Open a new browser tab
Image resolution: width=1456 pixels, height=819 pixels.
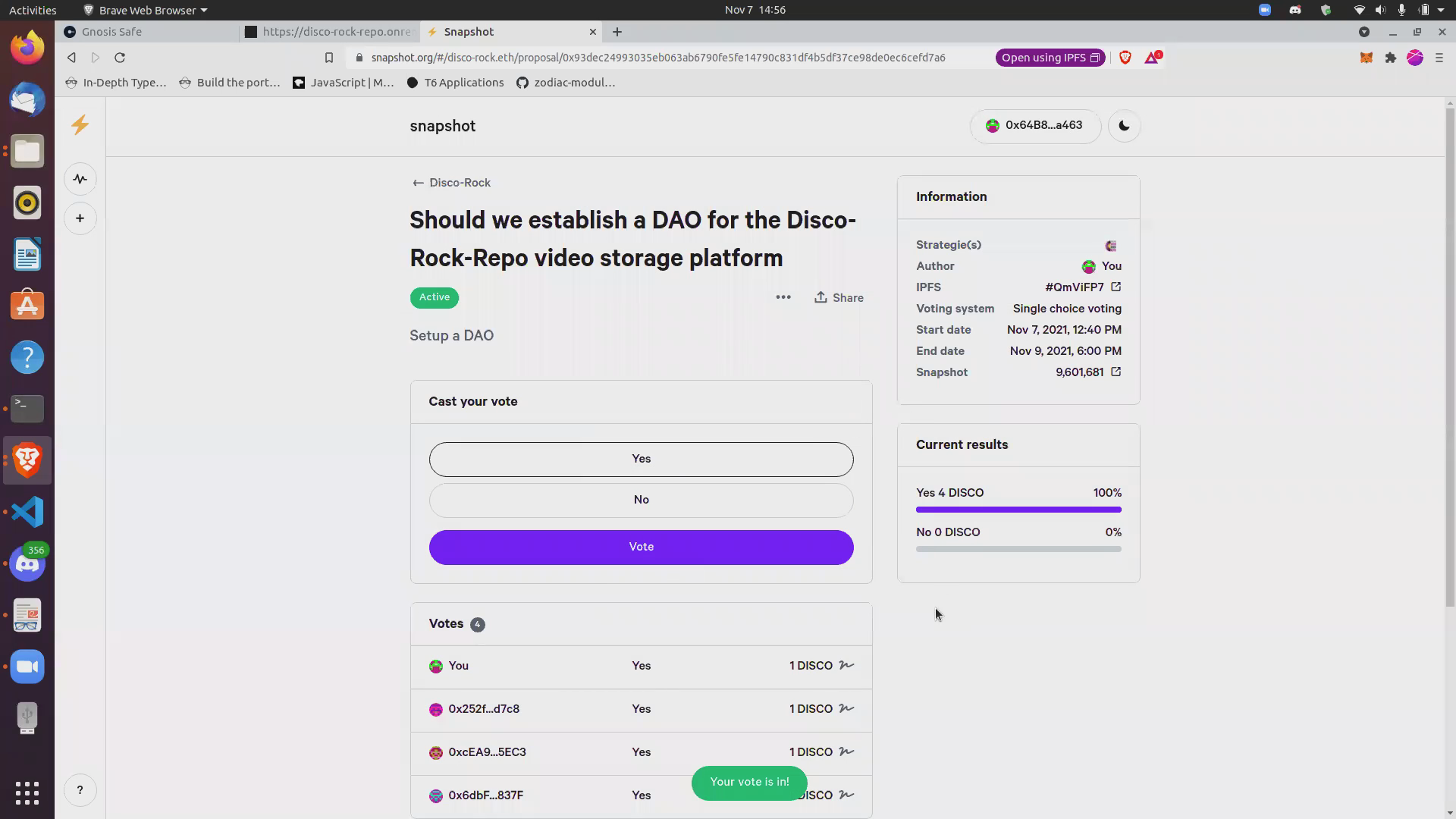617,32
